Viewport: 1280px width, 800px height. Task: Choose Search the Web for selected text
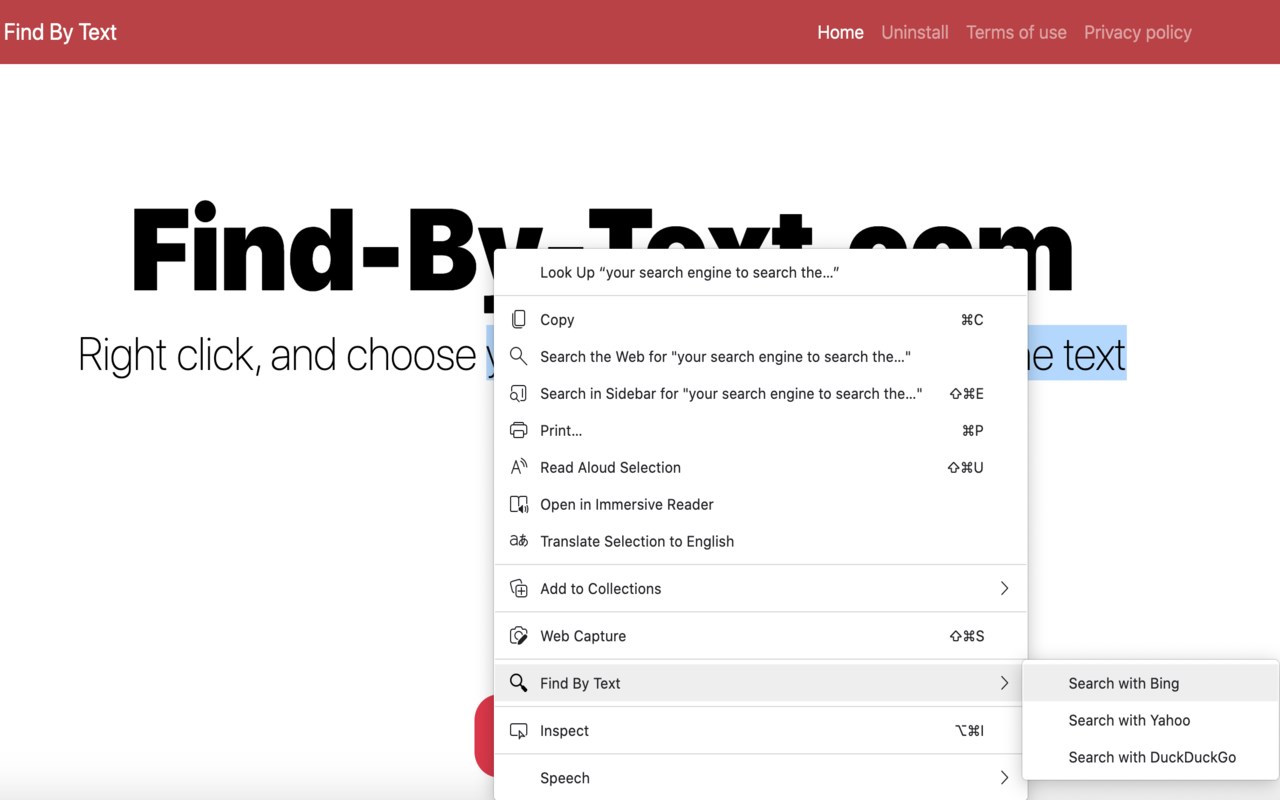[761, 357]
